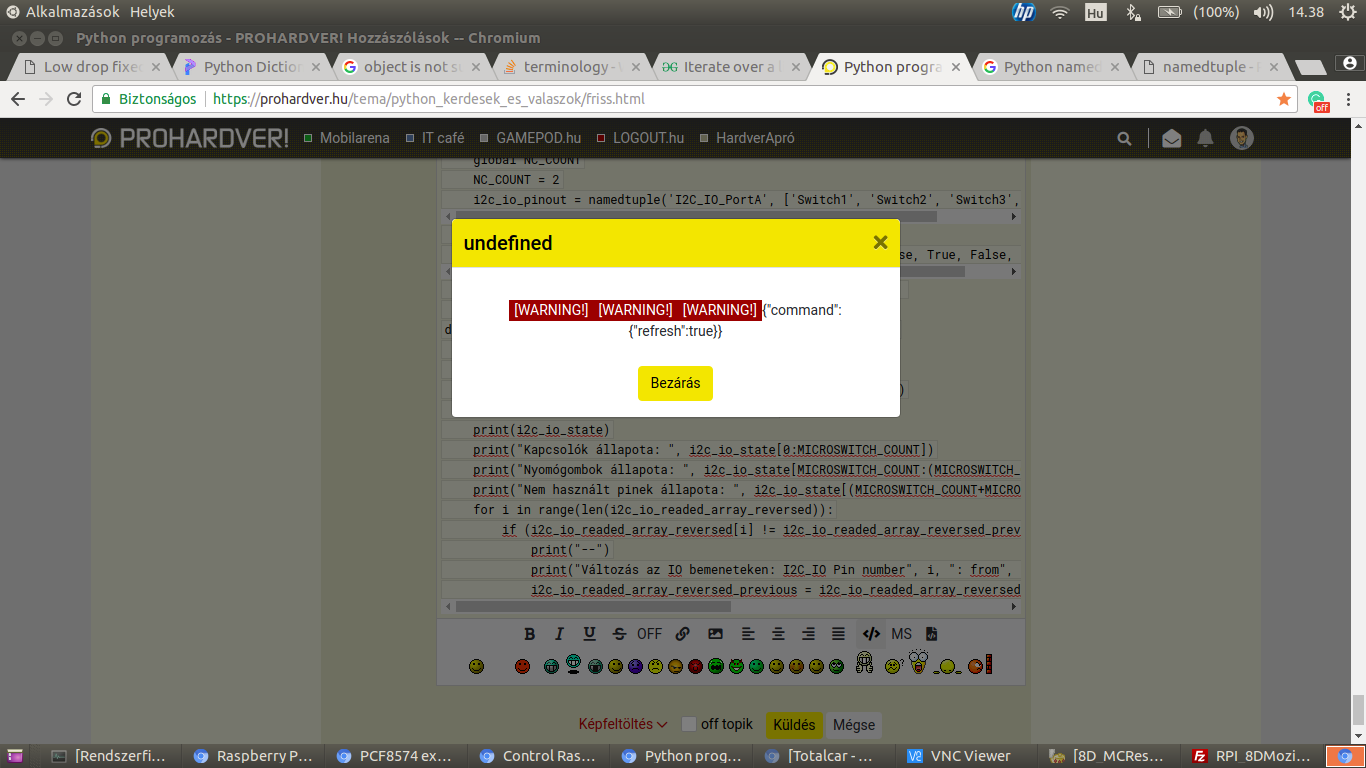Switch to the Python Dictionary browser tab
The image size is (1366, 768).
coord(251,67)
